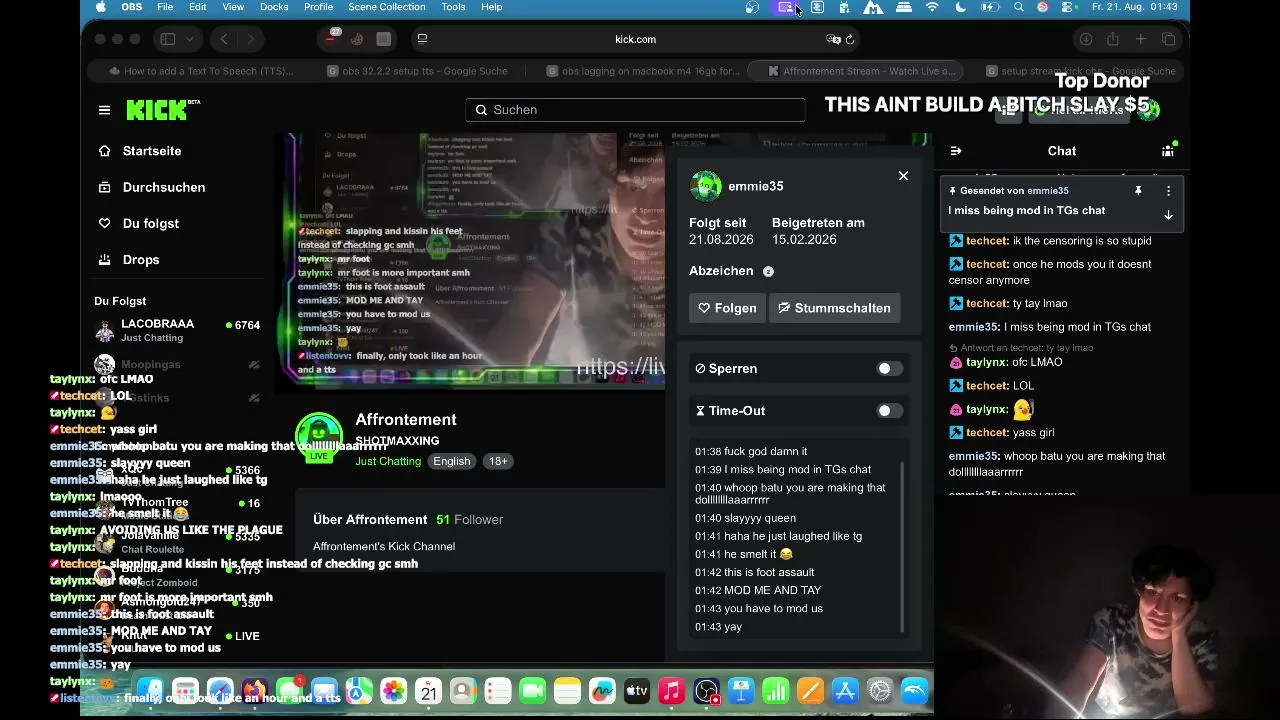Unpin the pinned chat message
1280x720 pixels.
click(x=1138, y=191)
